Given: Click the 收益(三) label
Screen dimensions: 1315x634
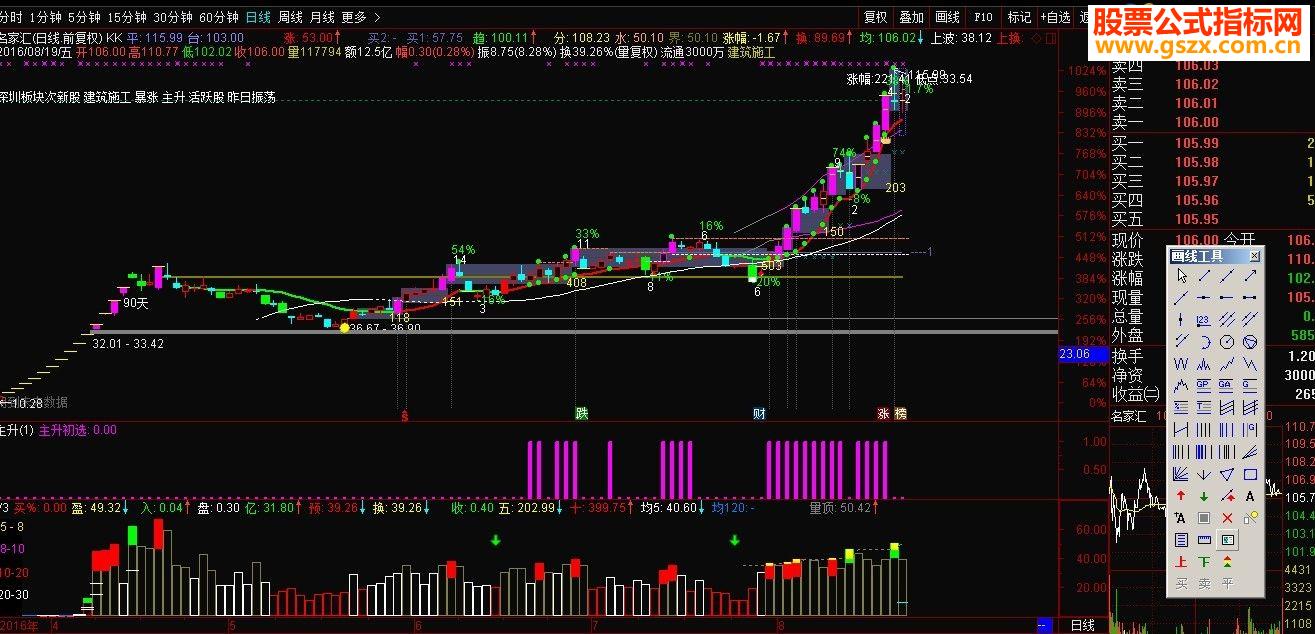Looking at the screenshot, I should pos(1135,394).
